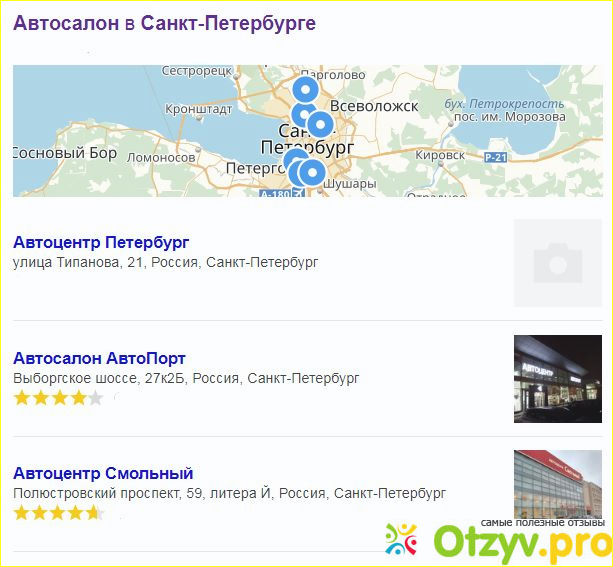Open the Автоцентр Петербург listing
Image resolution: width=613 pixels, height=567 pixels.
[x=101, y=242]
